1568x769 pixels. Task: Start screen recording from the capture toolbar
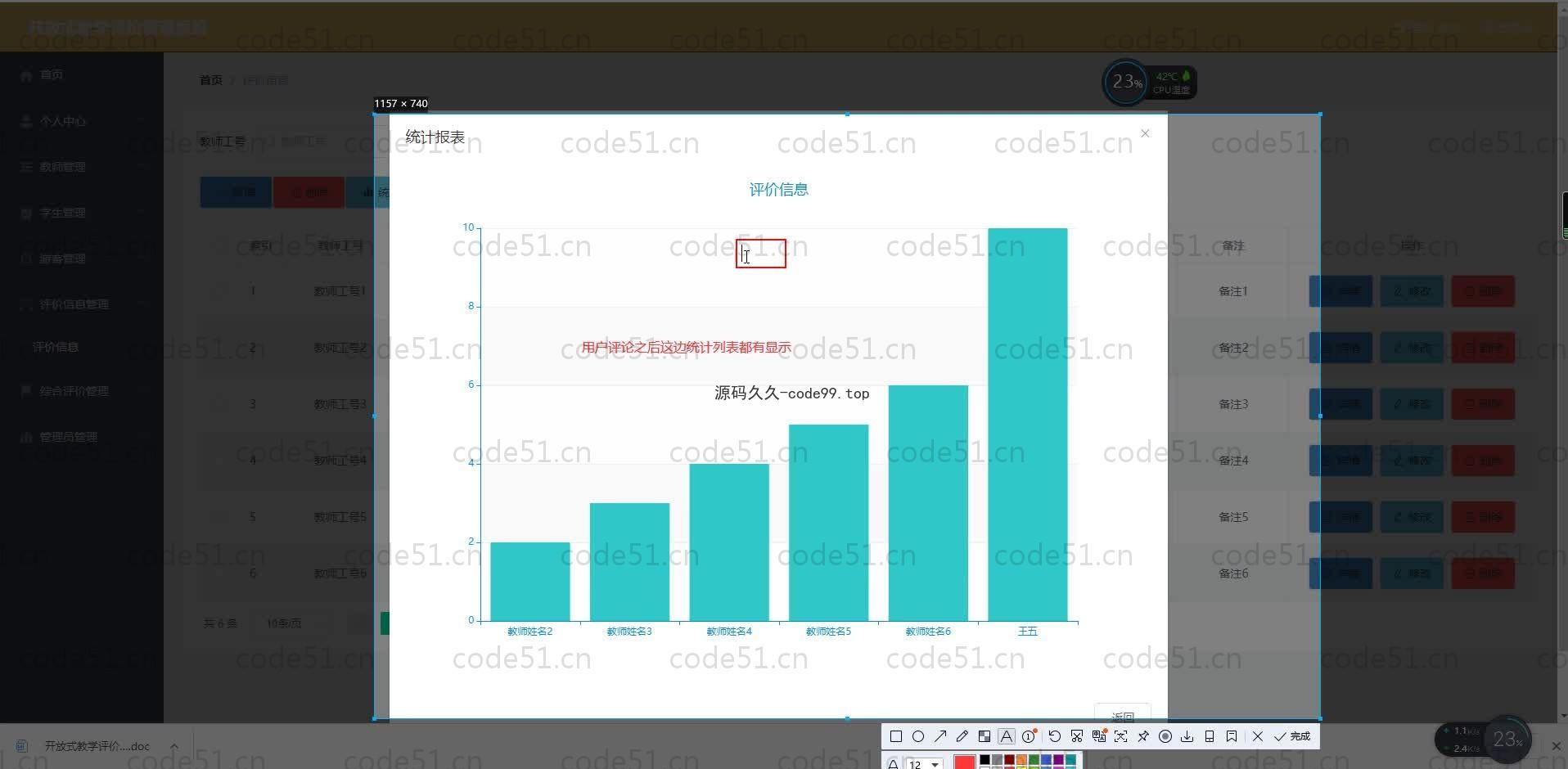[x=1165, y=736]
